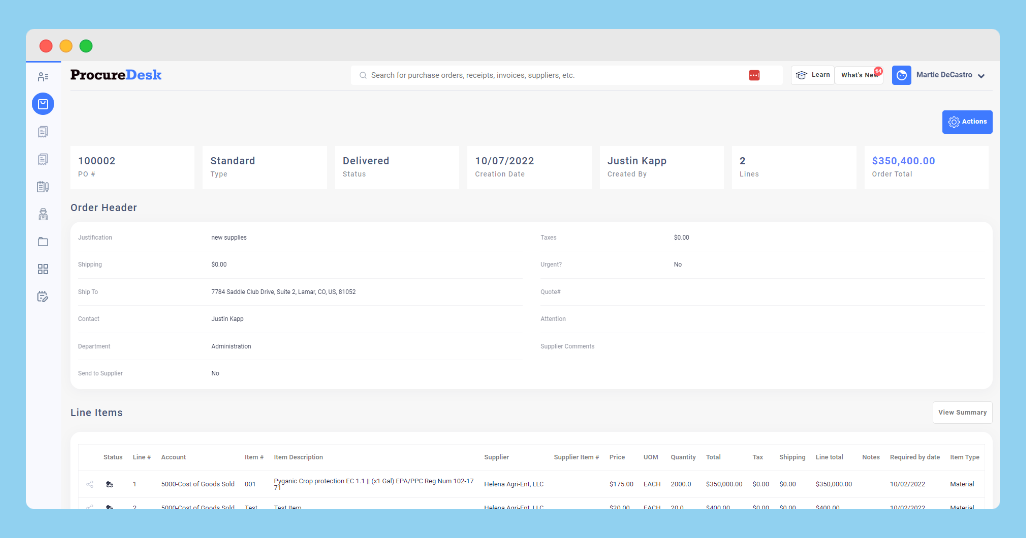Click the ProcureDesk logo
Screen dimensions: 1026x538
click(x=116, y=75)
